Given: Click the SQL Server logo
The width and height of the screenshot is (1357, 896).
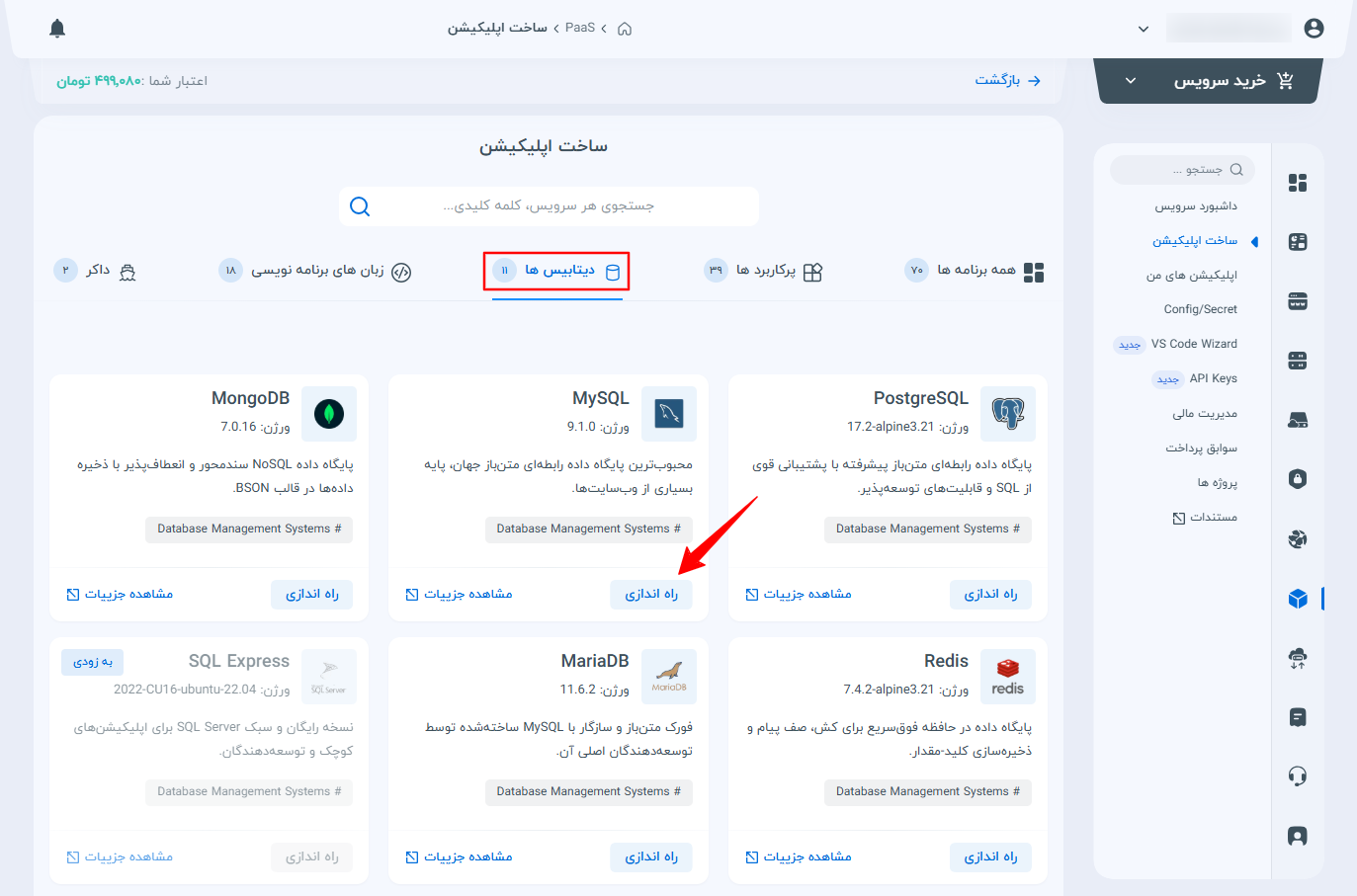Looking at the screenshot, I should (329, 677).
